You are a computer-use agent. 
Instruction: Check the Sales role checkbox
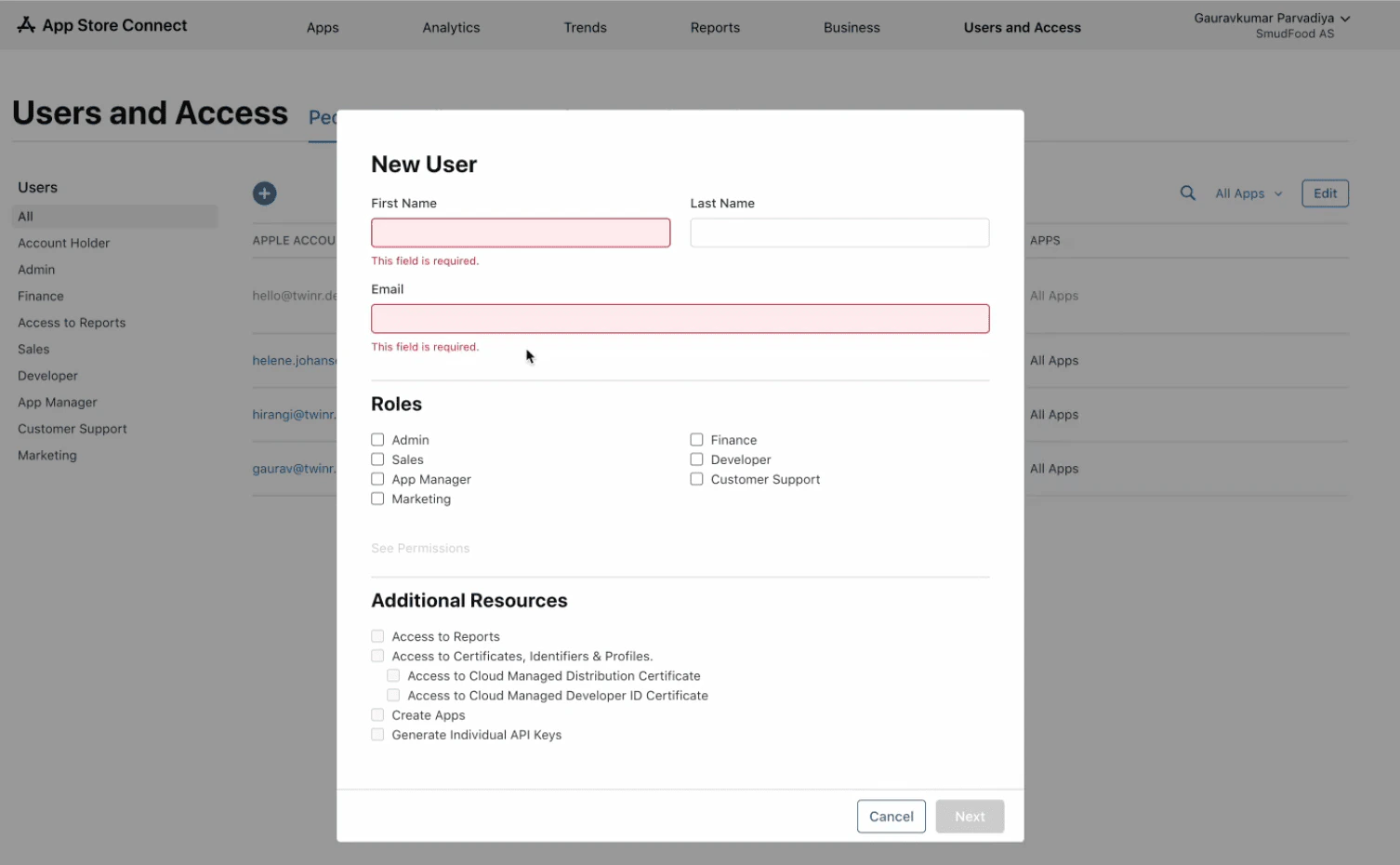(x=377, y=459)
